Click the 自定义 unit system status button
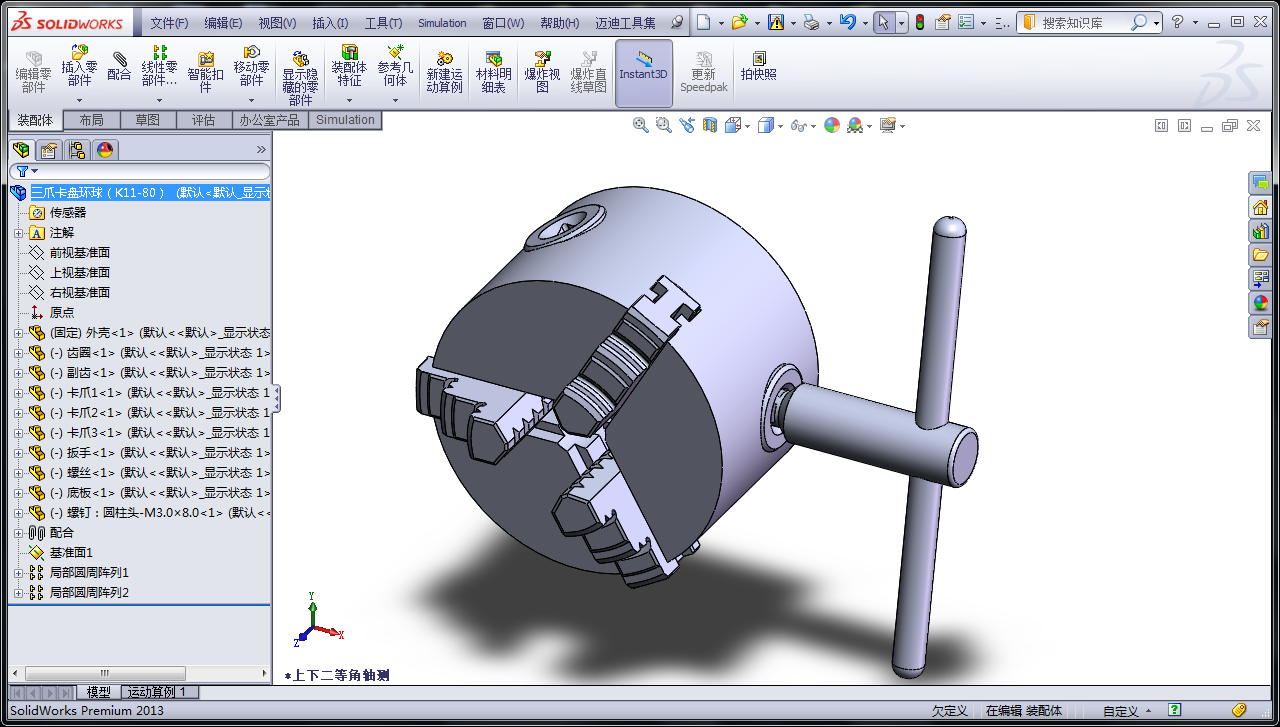 1126,711
